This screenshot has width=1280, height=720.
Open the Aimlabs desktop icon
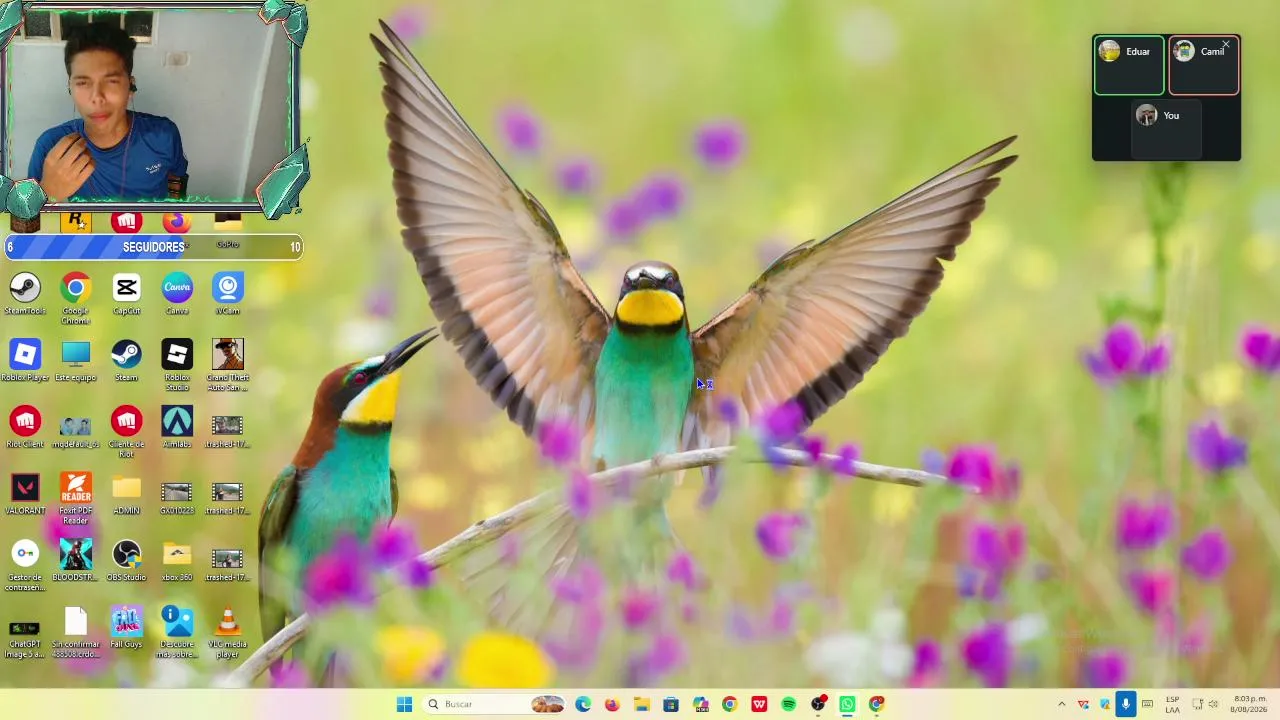177,428
